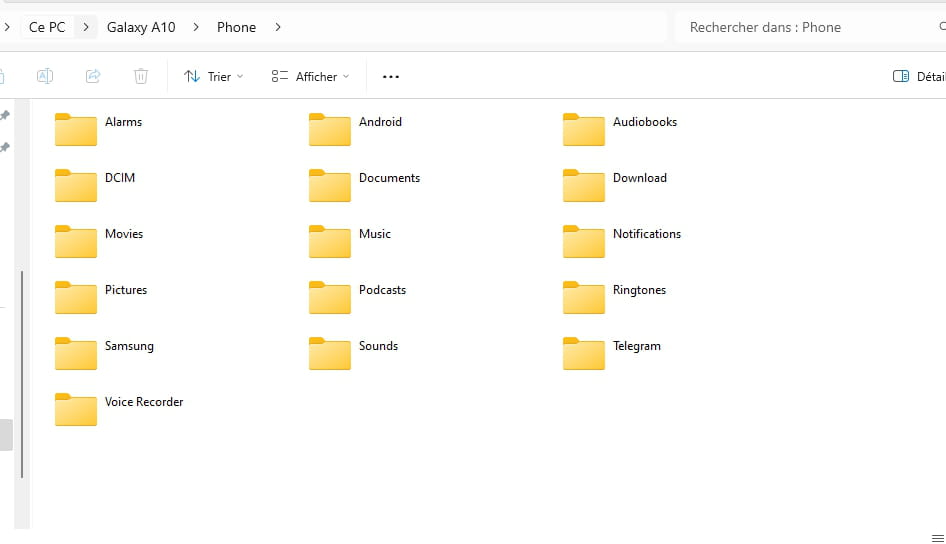Screen dimensions: 946x544
Task: Select the Alarms folder name
Action: click(124, 122)
